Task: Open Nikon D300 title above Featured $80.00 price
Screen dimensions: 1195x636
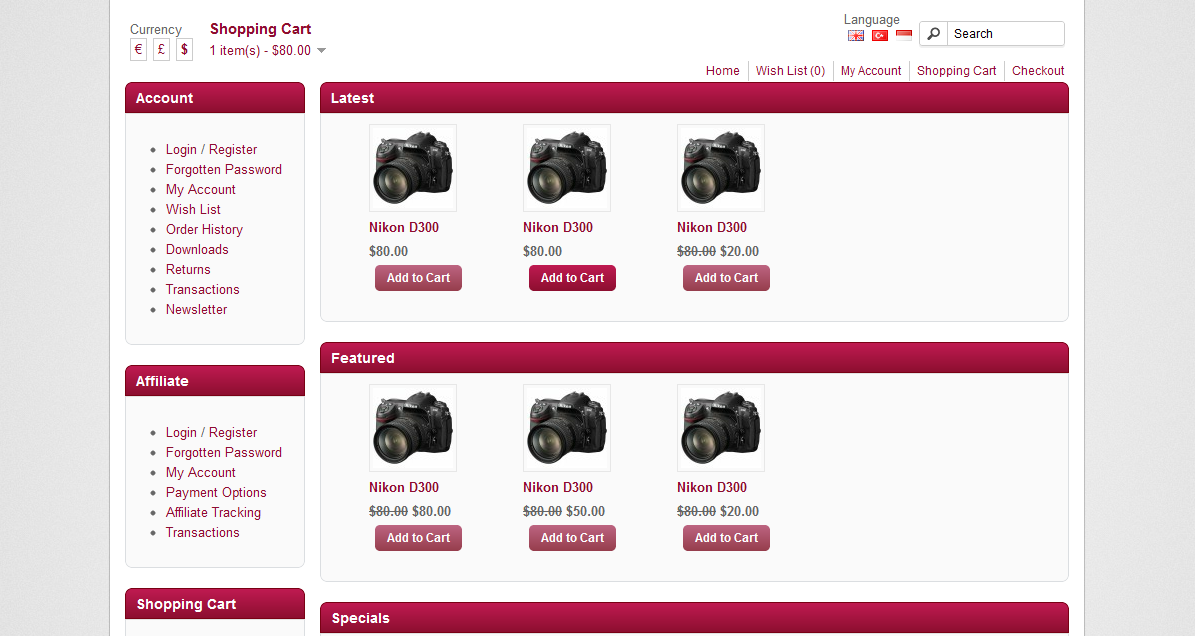Action: pyautogui.click(x=404, y=487)
